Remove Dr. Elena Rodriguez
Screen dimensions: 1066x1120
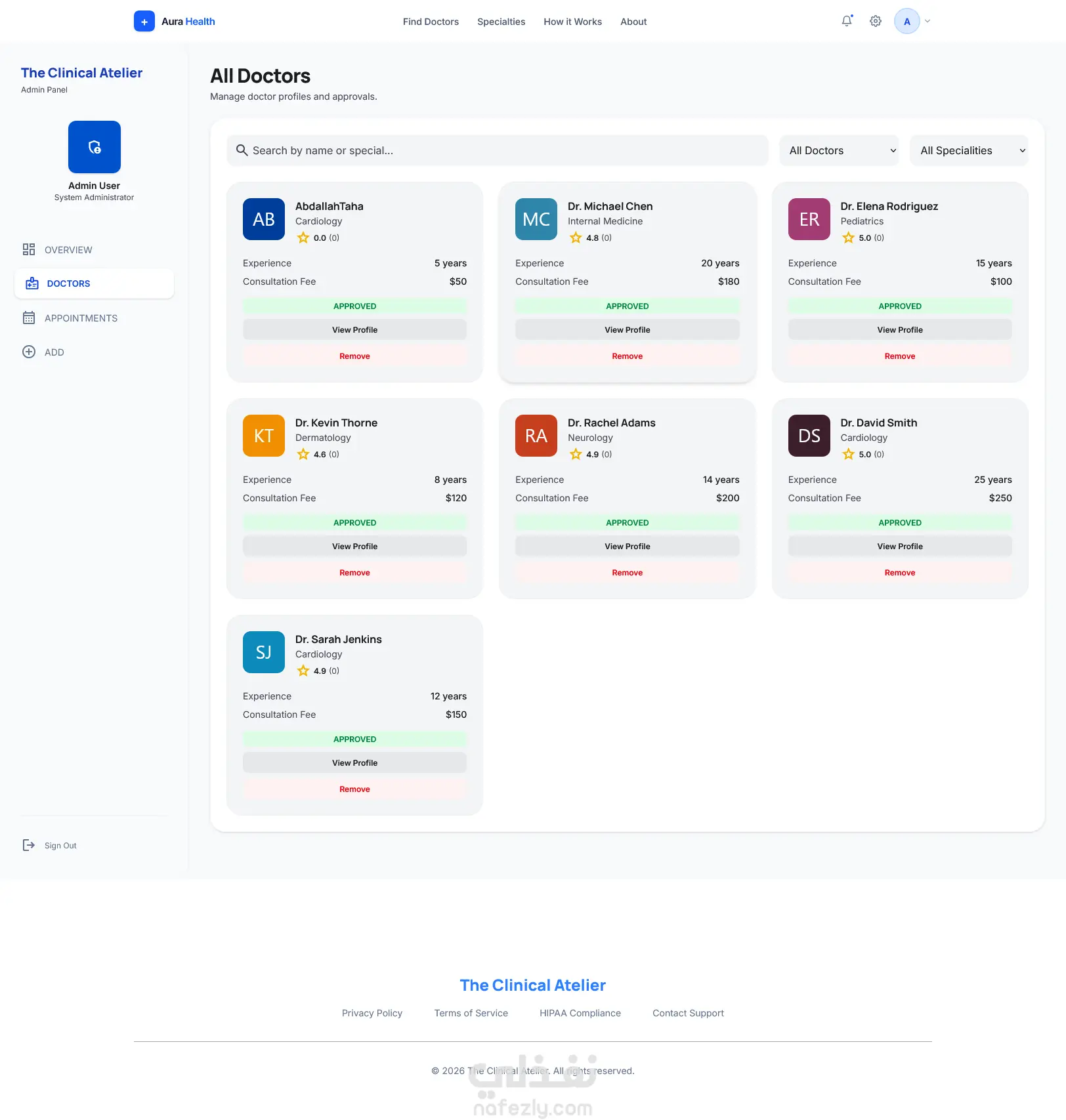coord(900,356)
